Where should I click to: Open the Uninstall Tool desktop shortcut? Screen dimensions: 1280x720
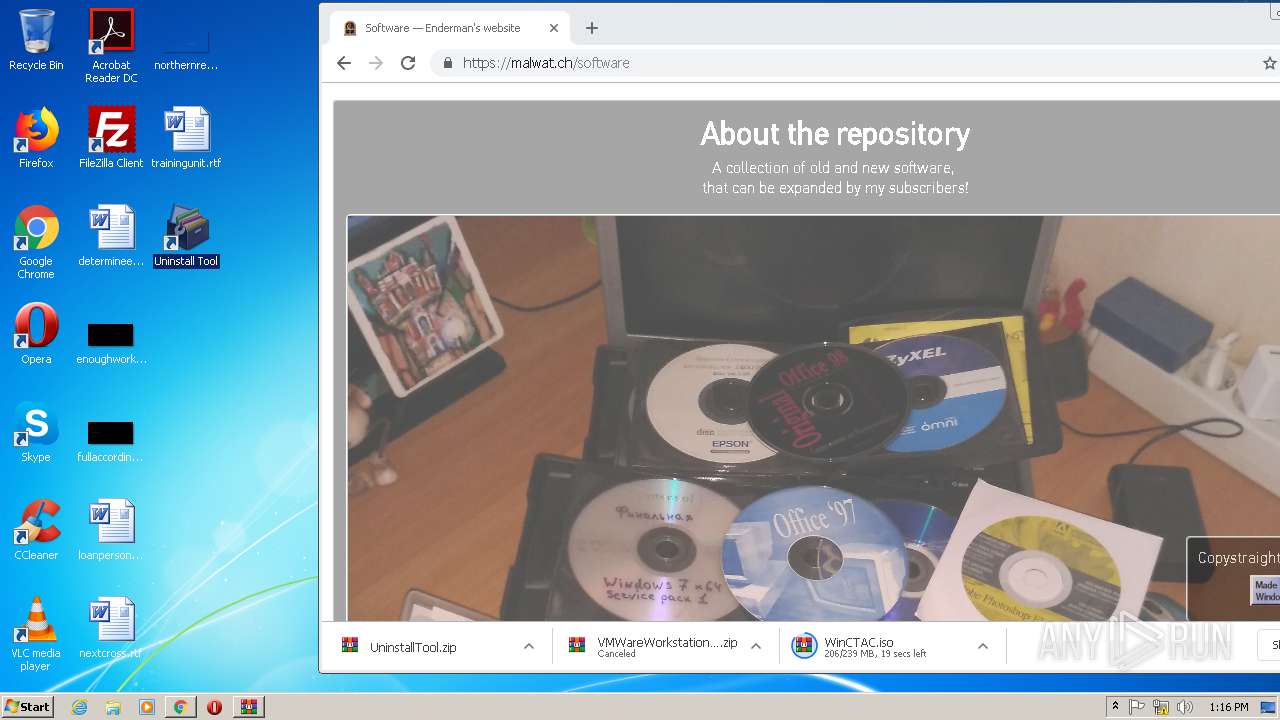tap(186, 236)
